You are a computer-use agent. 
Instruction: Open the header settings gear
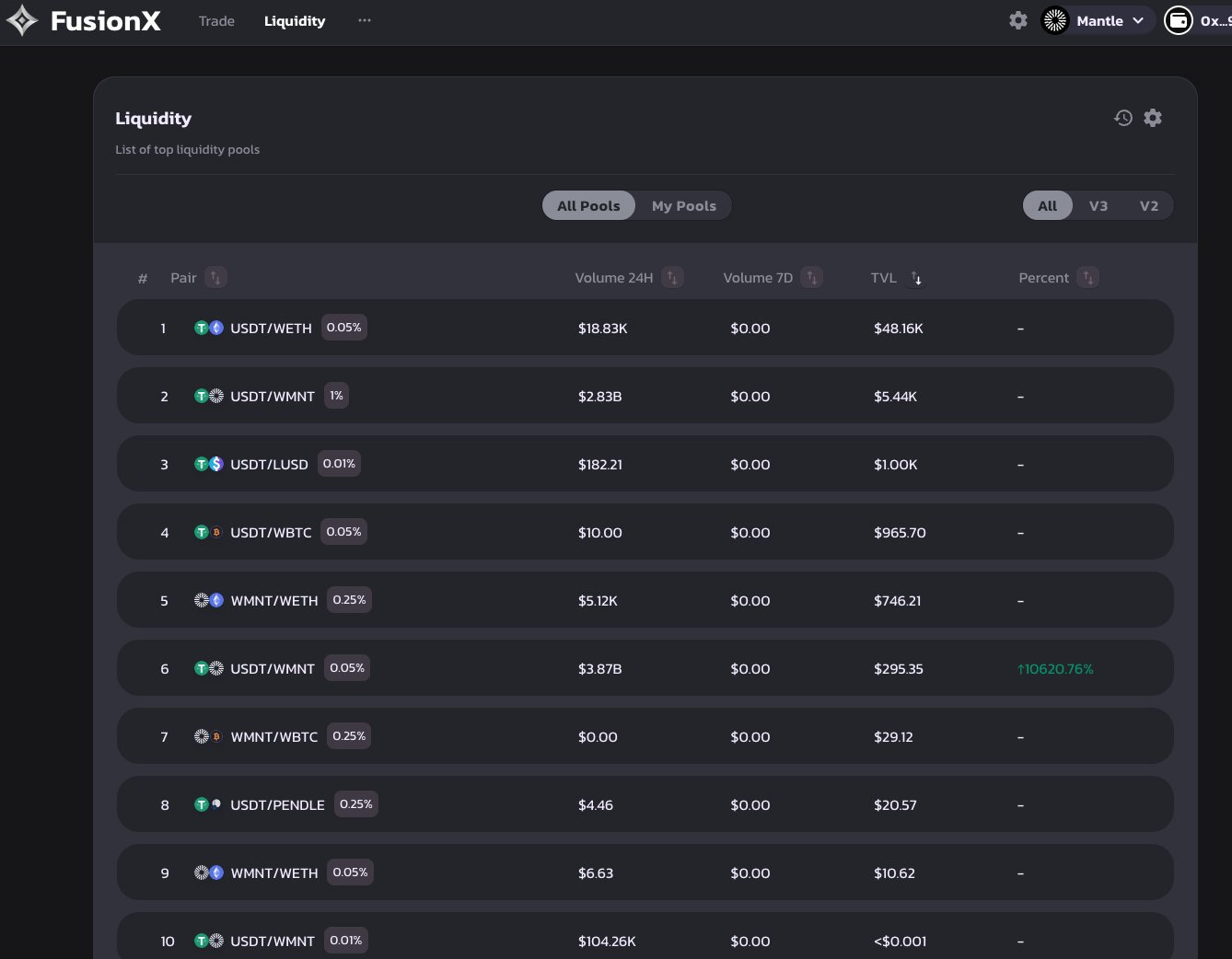click(1018, 20)
